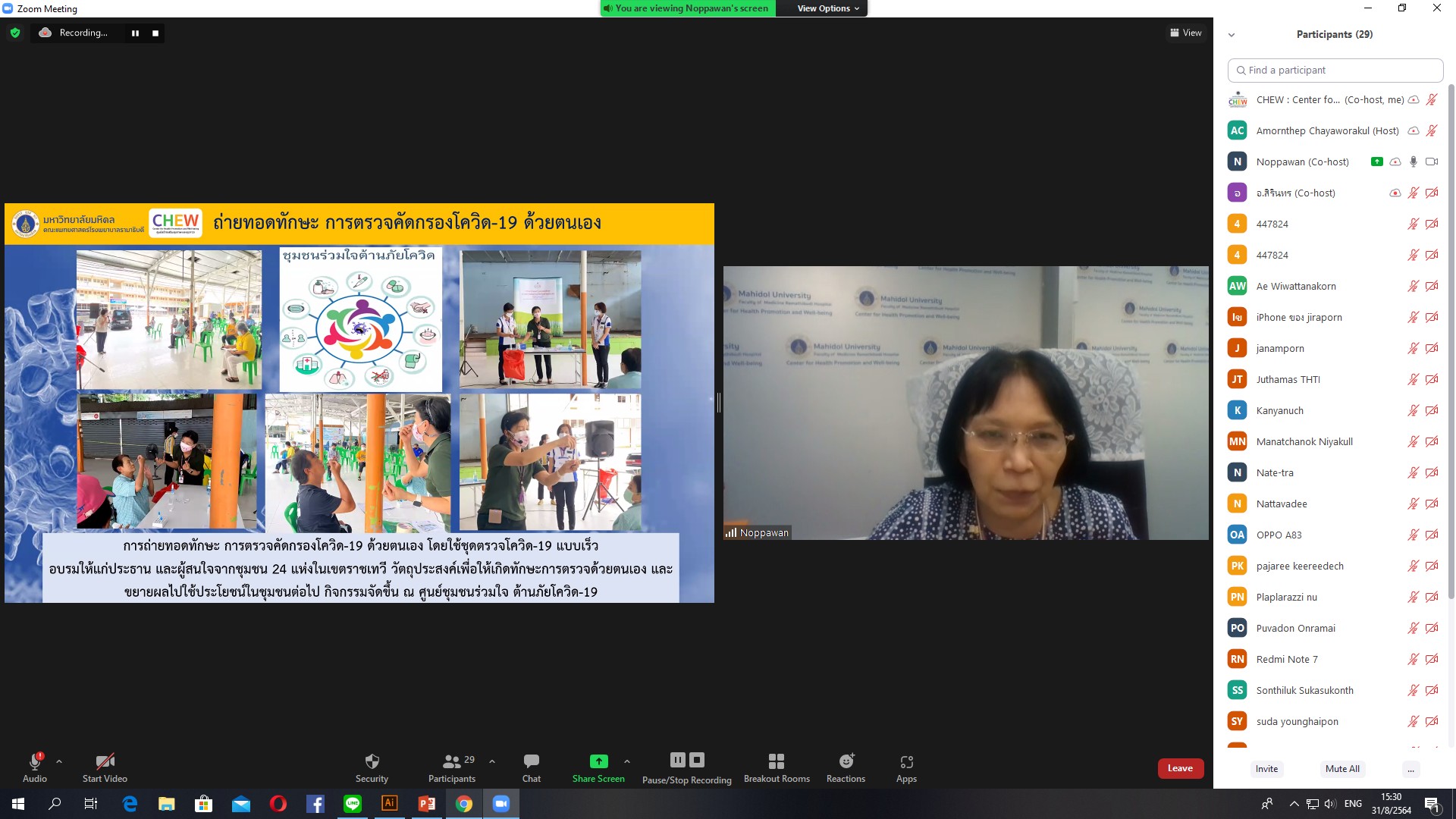
Task: Open Windows Start menu
Action: pos(18,804)
